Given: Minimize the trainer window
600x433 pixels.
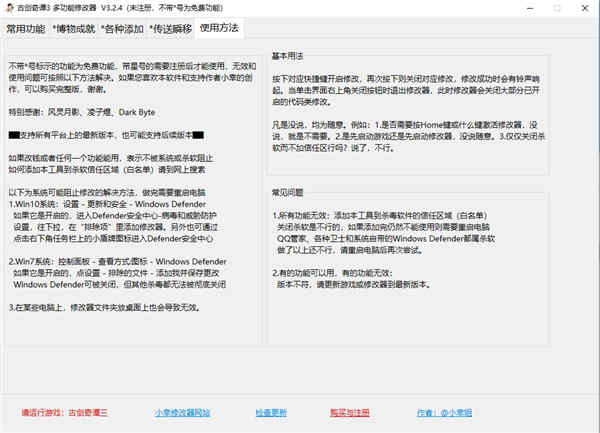Looking at the screenshot, I should click(530, 8).
